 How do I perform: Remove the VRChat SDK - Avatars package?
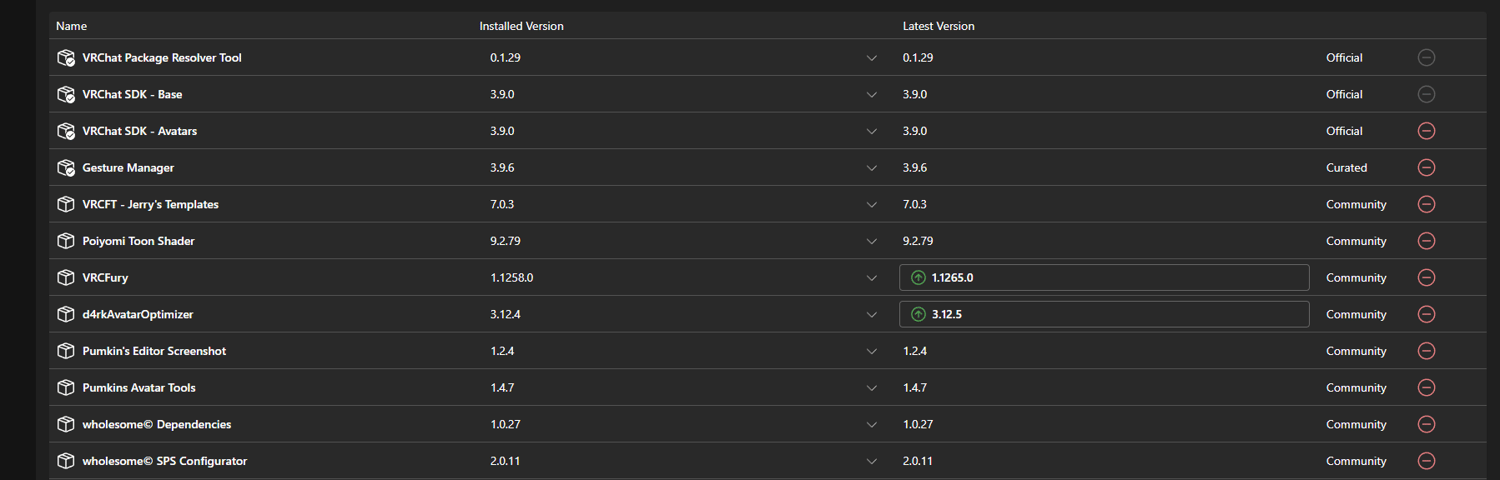pos(1427,131)
